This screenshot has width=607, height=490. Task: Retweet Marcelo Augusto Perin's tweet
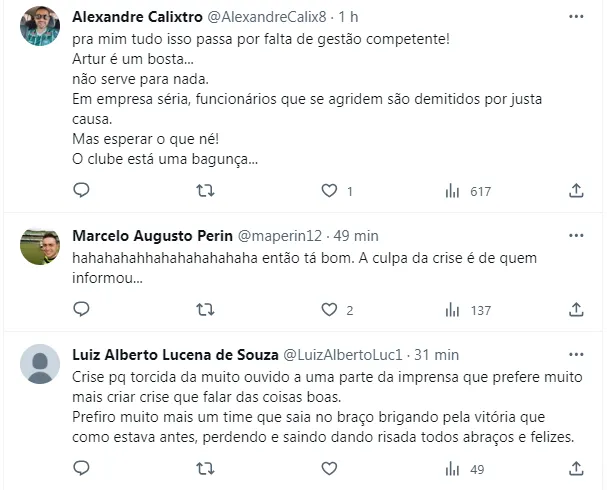click(x=205, y=310)
